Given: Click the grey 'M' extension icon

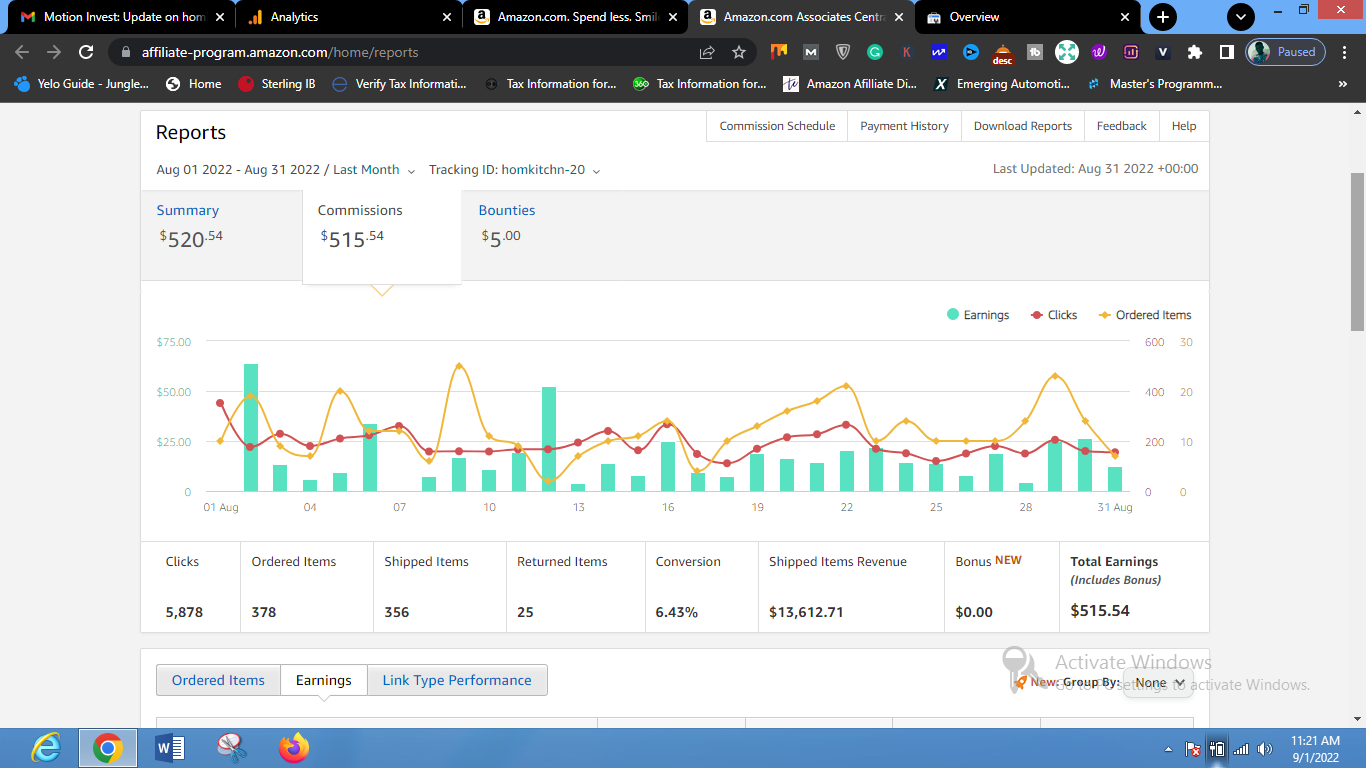Looking at the screenshot, I should [x=811, y=52].
